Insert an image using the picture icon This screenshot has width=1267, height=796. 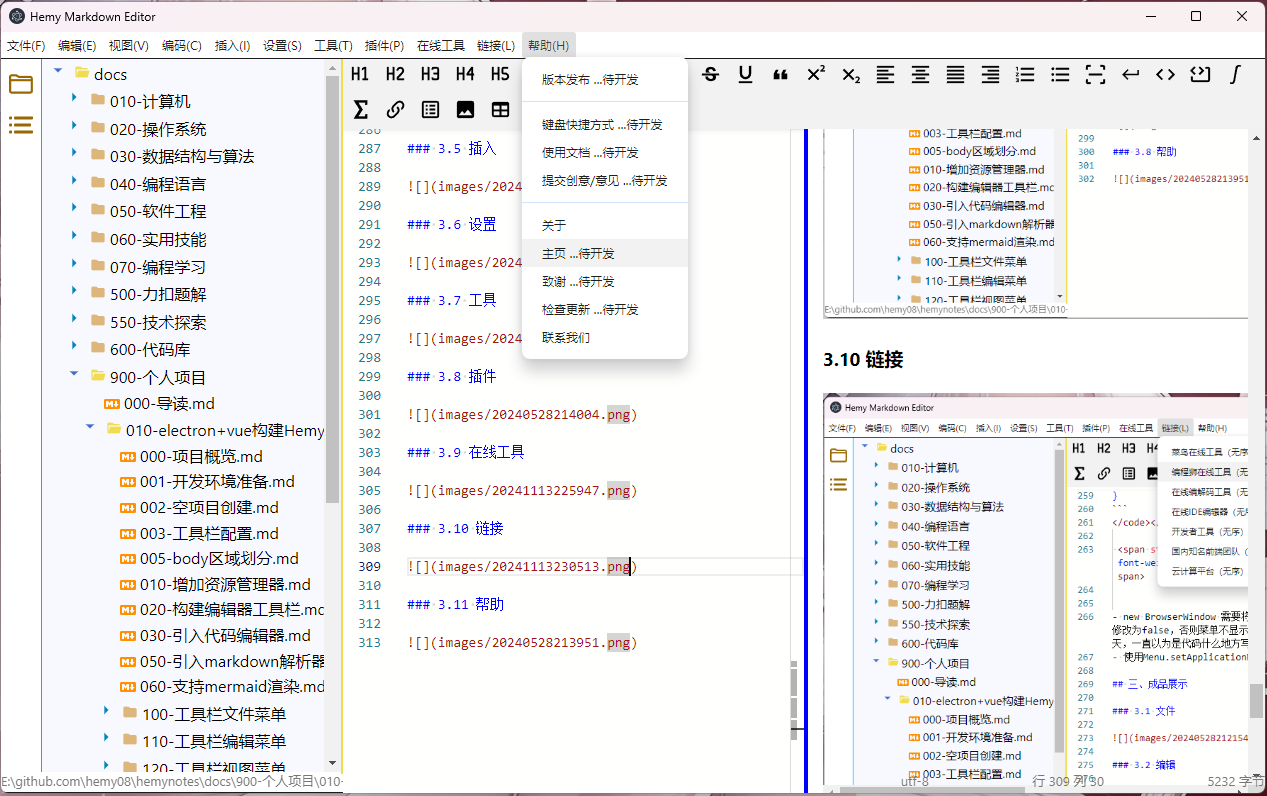coord(465,109)
